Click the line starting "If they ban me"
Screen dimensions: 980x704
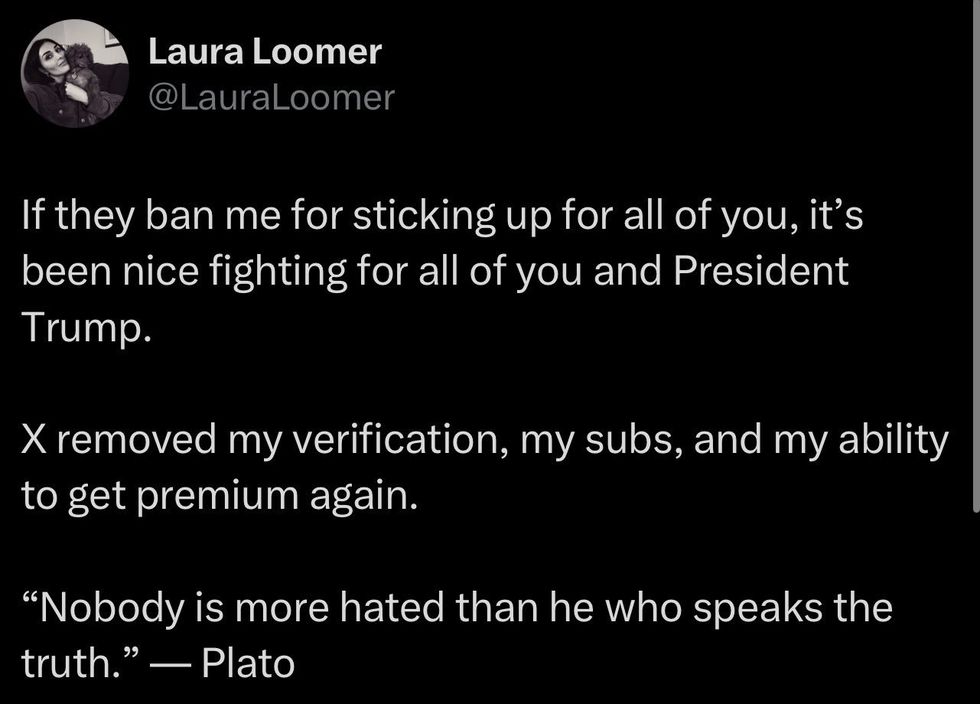pos(442,215)
